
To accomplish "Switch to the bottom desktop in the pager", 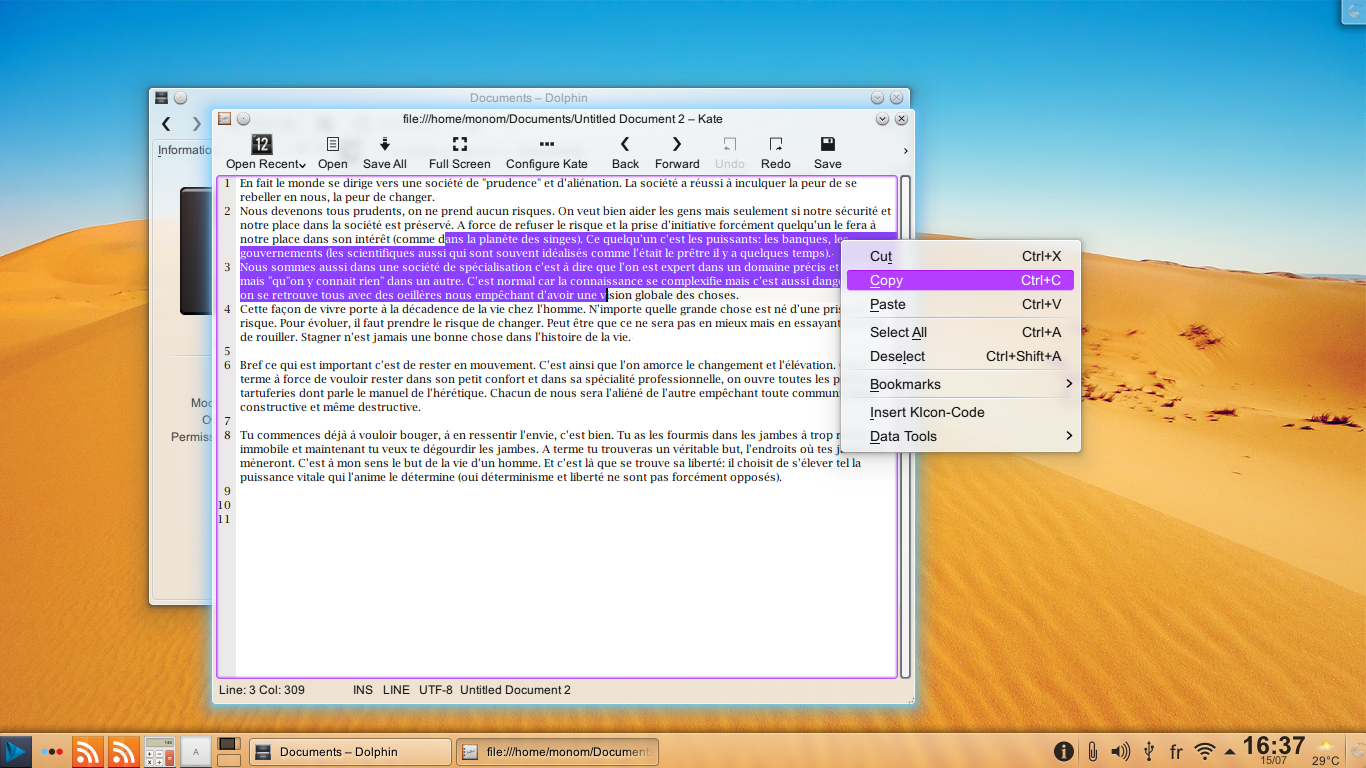I will tap(229, 760).
